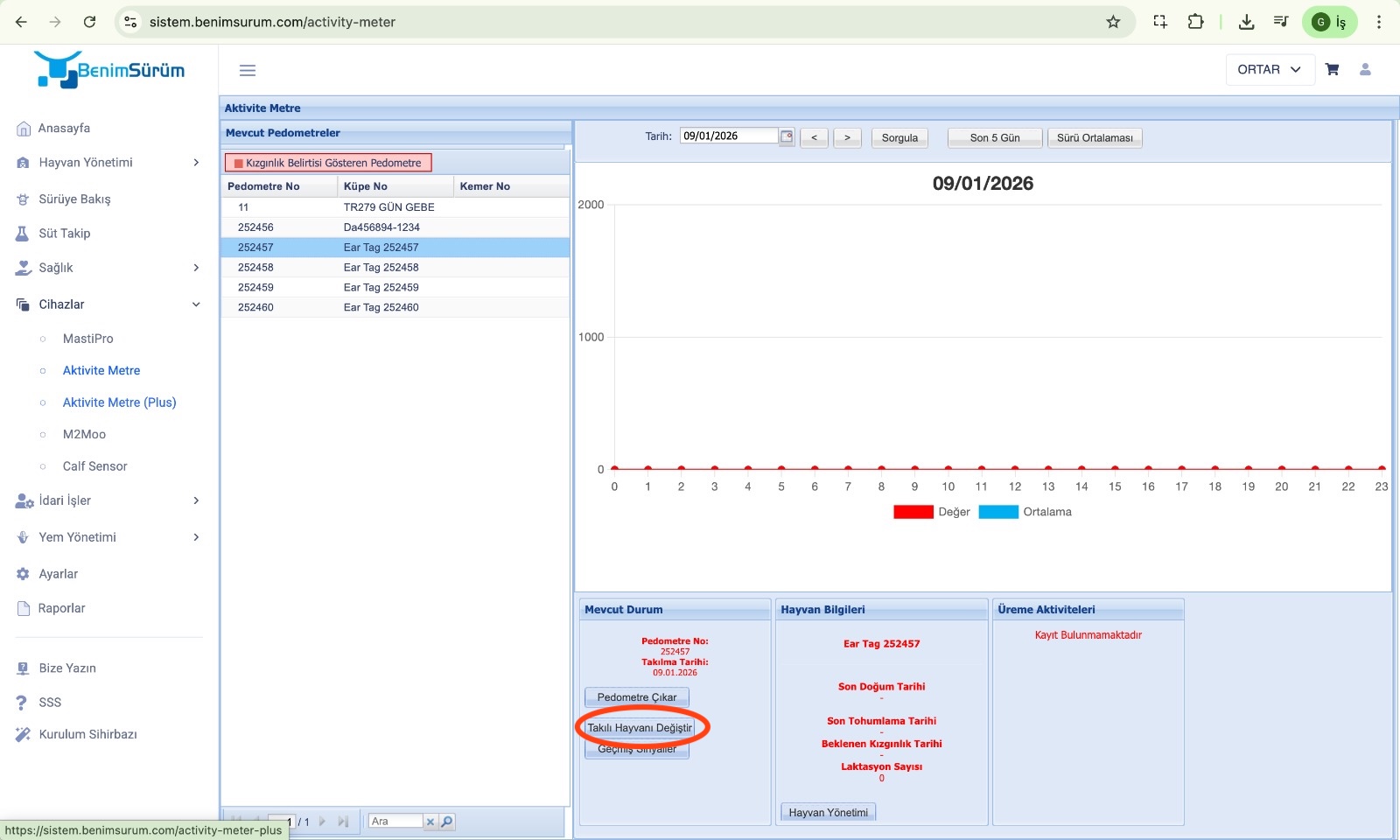This screenshot has width=1400, height=840.
Task: Click the BenimSürüm logo
Action: coord(110,69)
